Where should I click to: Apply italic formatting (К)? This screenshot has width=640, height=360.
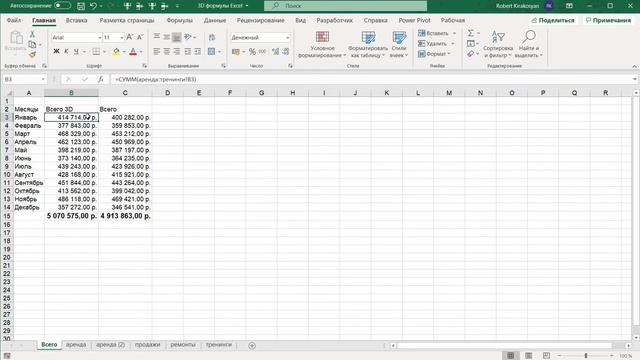pyautogui.click(x=66, y=51)
